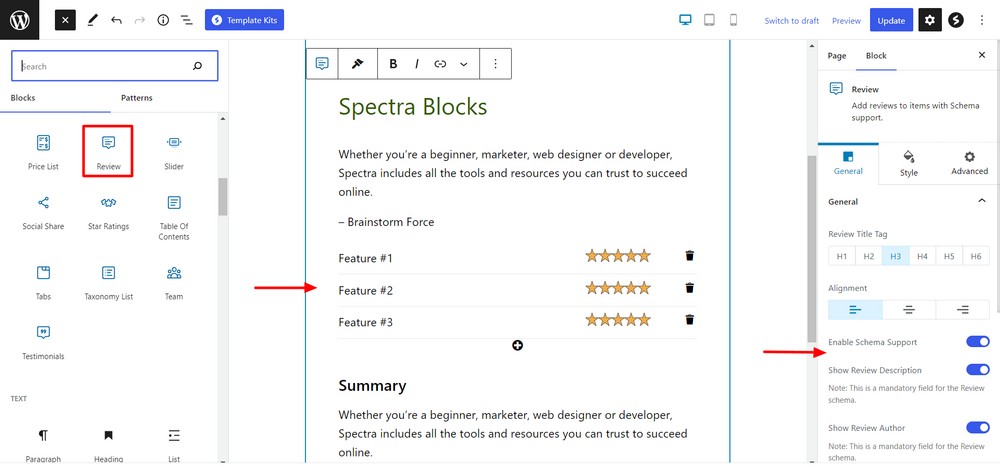Switch to the Patterns tab
The width and height of the screenshot is (1000, 467).
click(136, 98)
